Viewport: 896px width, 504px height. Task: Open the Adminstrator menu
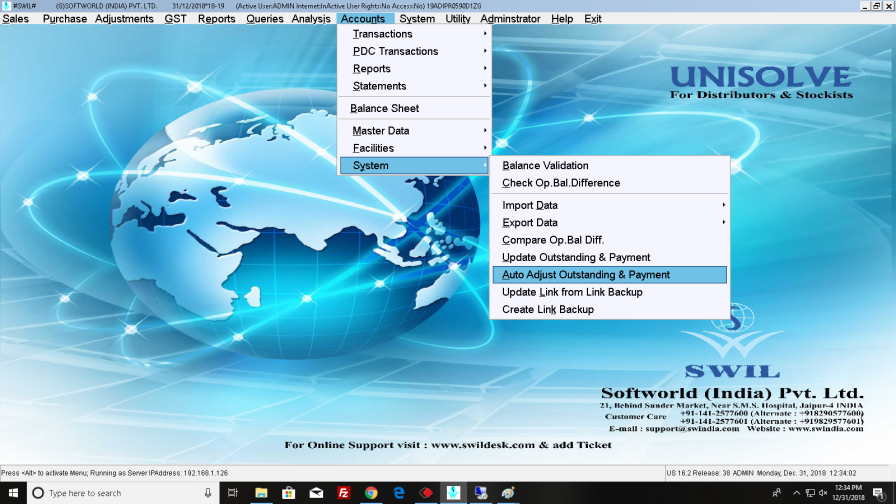pos(510,19)
